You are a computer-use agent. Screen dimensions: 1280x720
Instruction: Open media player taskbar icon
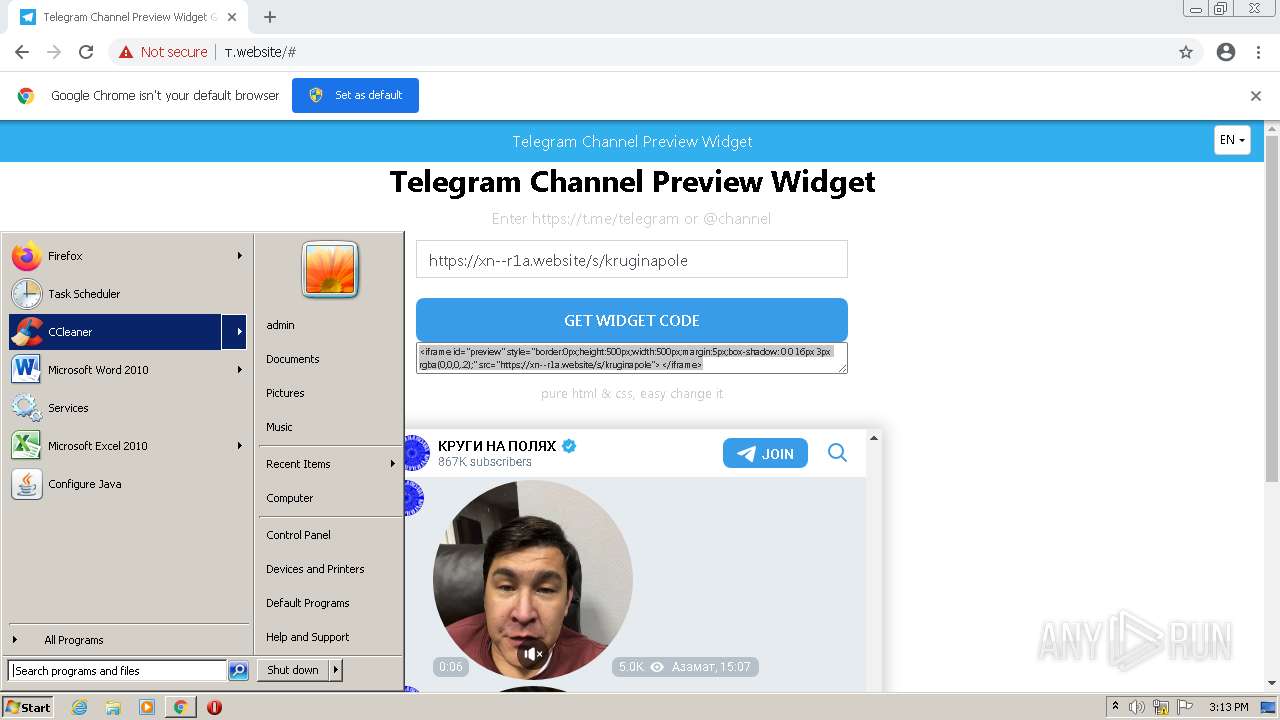147,707
